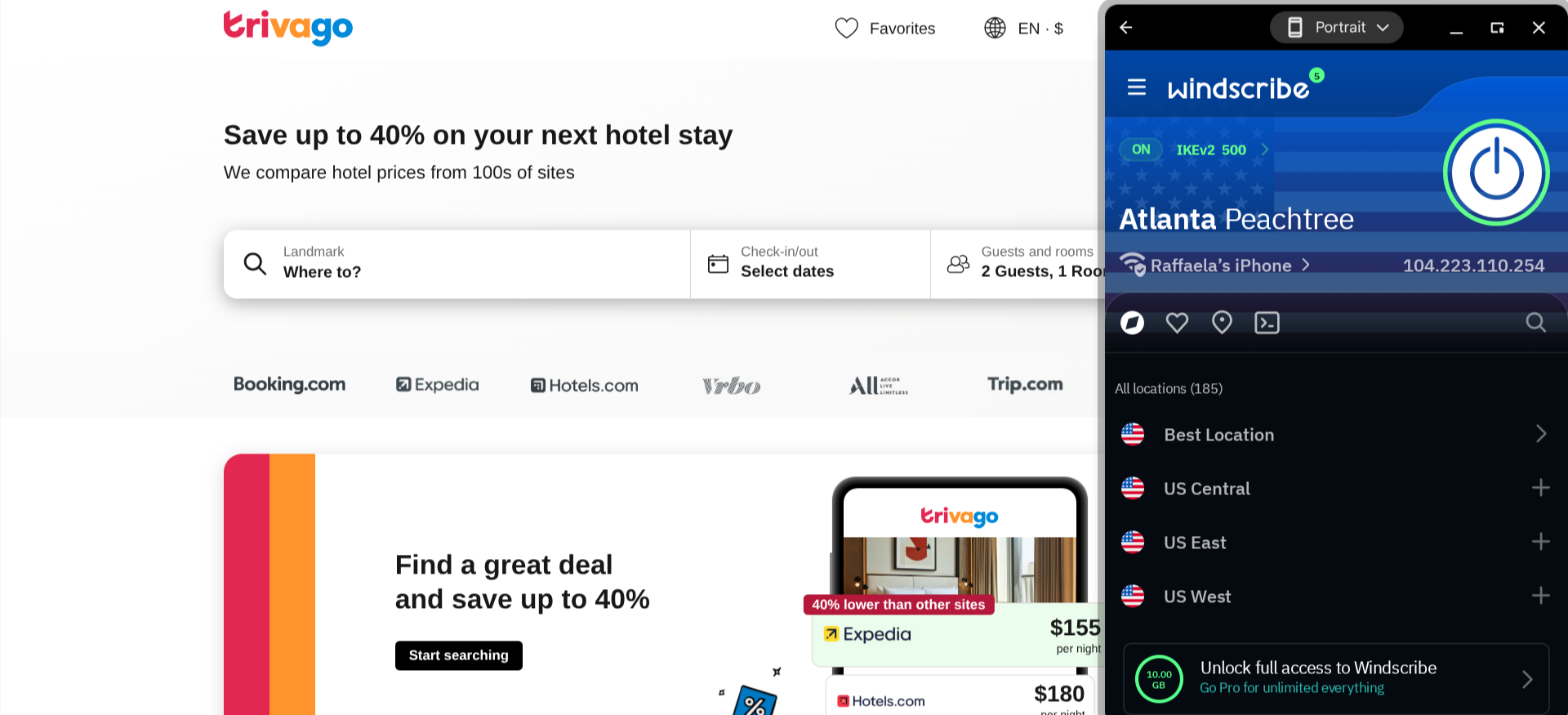
Task: Click the Where to? search field
Action: tap(457, 264)
